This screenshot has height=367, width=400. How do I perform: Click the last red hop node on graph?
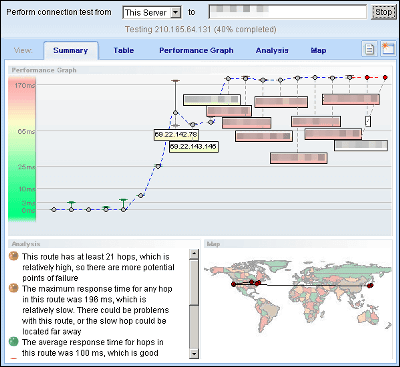coord(385,77)
